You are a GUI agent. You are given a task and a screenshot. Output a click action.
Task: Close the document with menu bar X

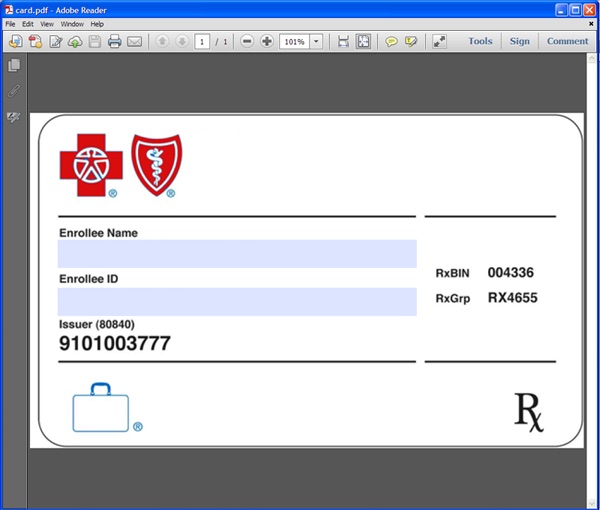591,24
